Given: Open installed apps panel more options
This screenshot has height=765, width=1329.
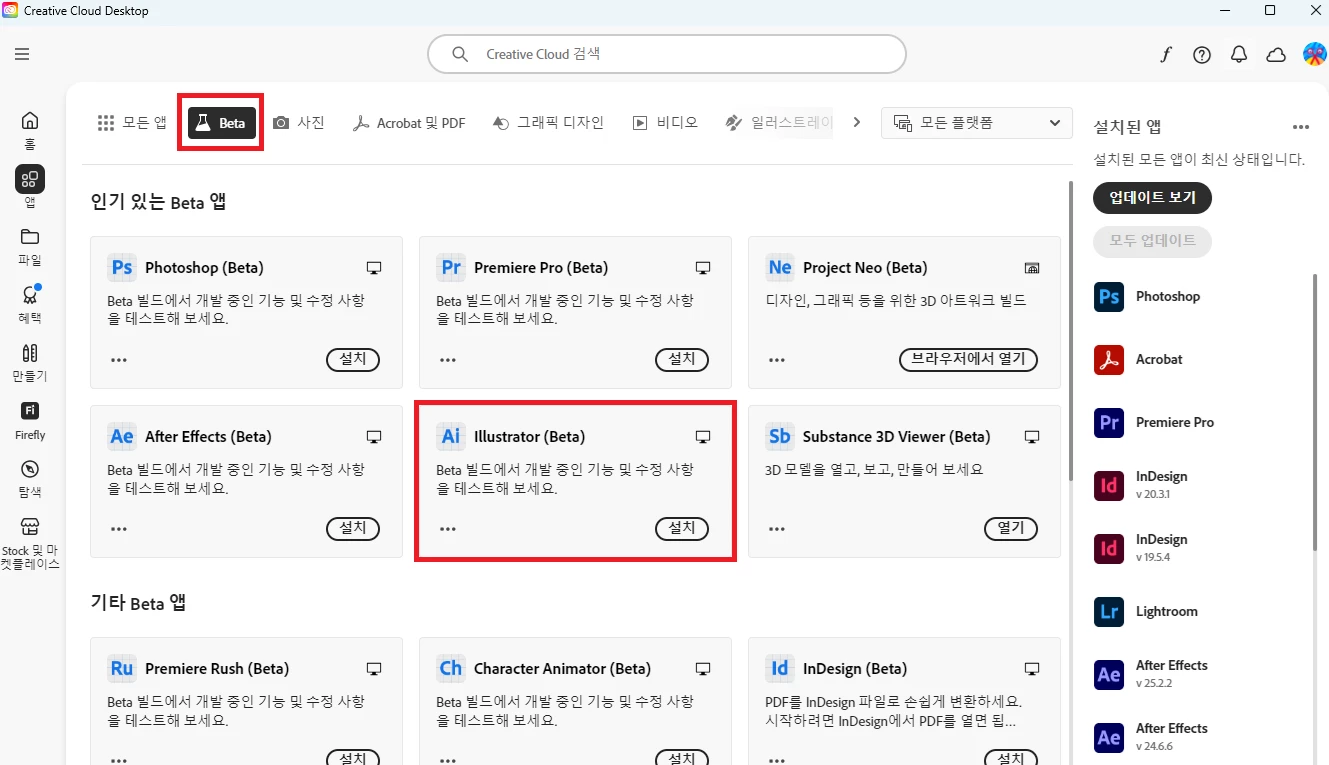Looking at the screenshot, I should (1301, 127).
